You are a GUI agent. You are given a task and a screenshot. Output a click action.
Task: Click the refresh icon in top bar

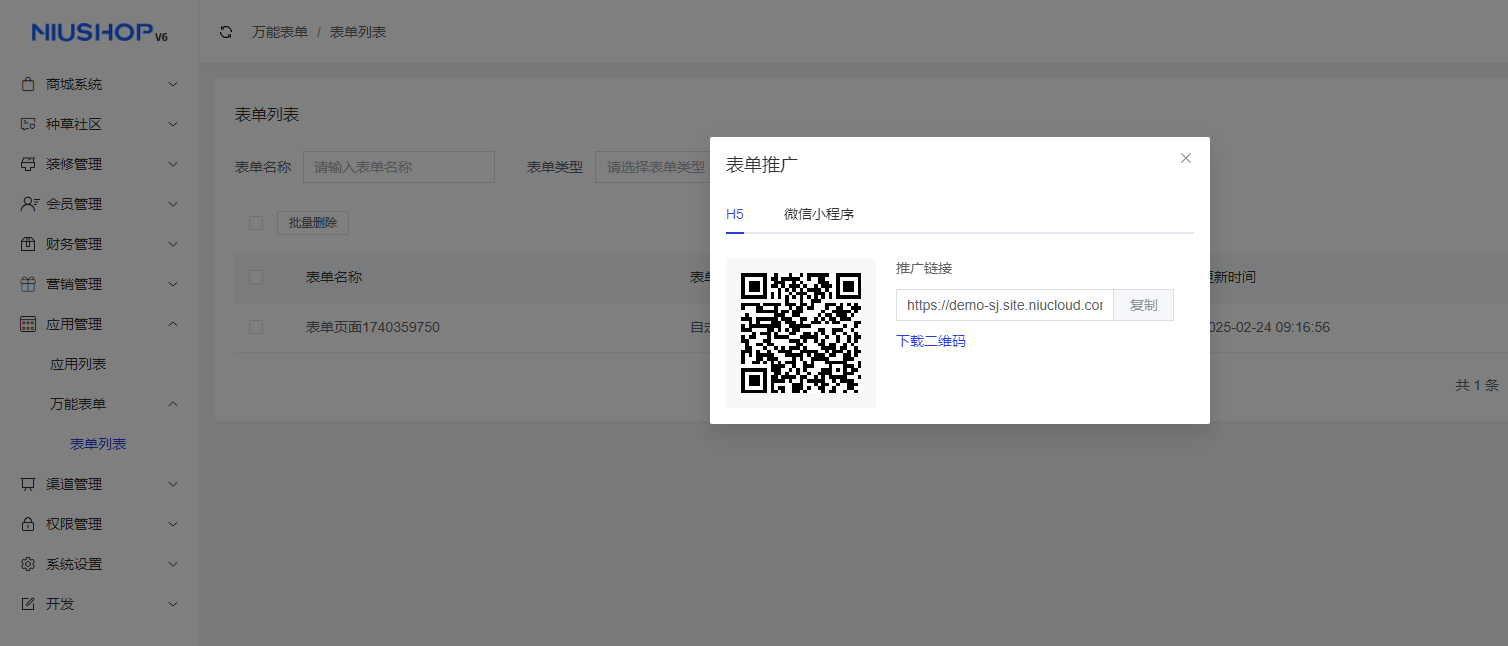tap(226, 32)
